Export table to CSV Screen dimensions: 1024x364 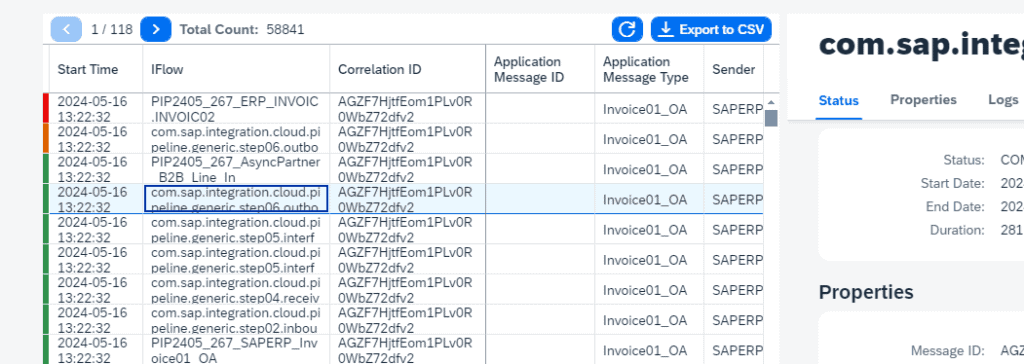pyautogui.click(x=711, y=29)
